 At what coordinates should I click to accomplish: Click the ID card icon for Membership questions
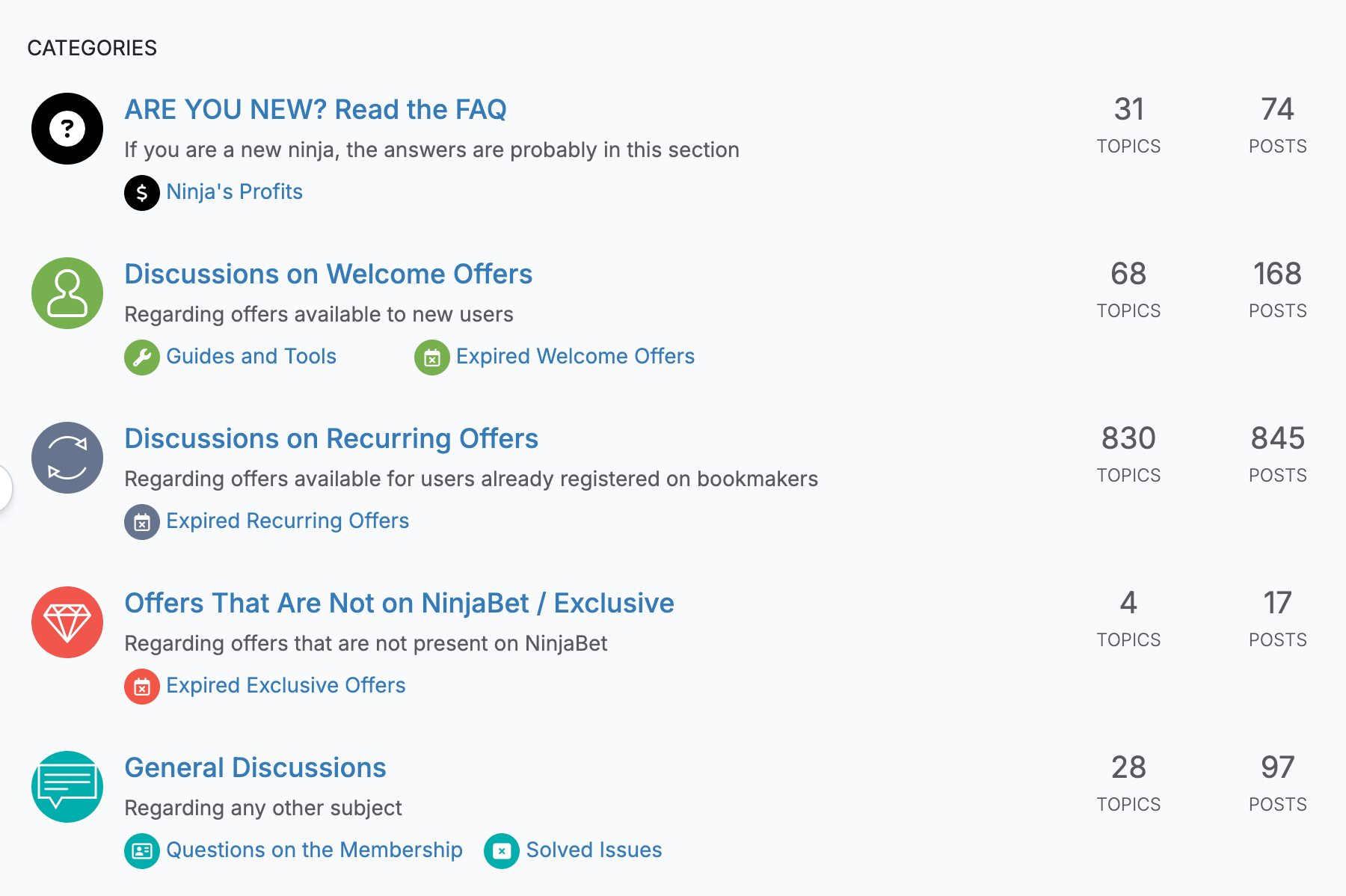142,851
